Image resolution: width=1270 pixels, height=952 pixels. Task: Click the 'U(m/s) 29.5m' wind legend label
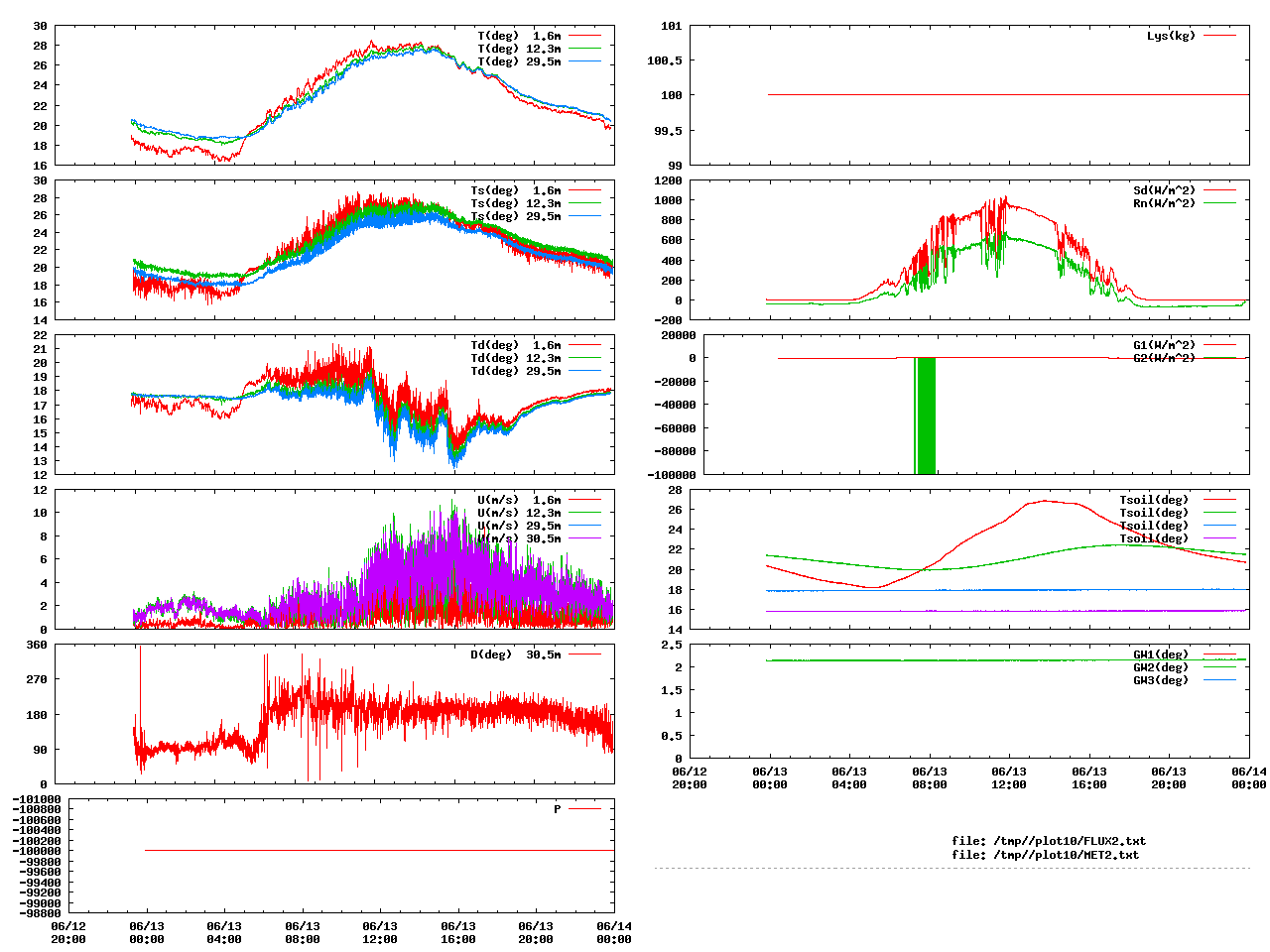tap(519, 526)
